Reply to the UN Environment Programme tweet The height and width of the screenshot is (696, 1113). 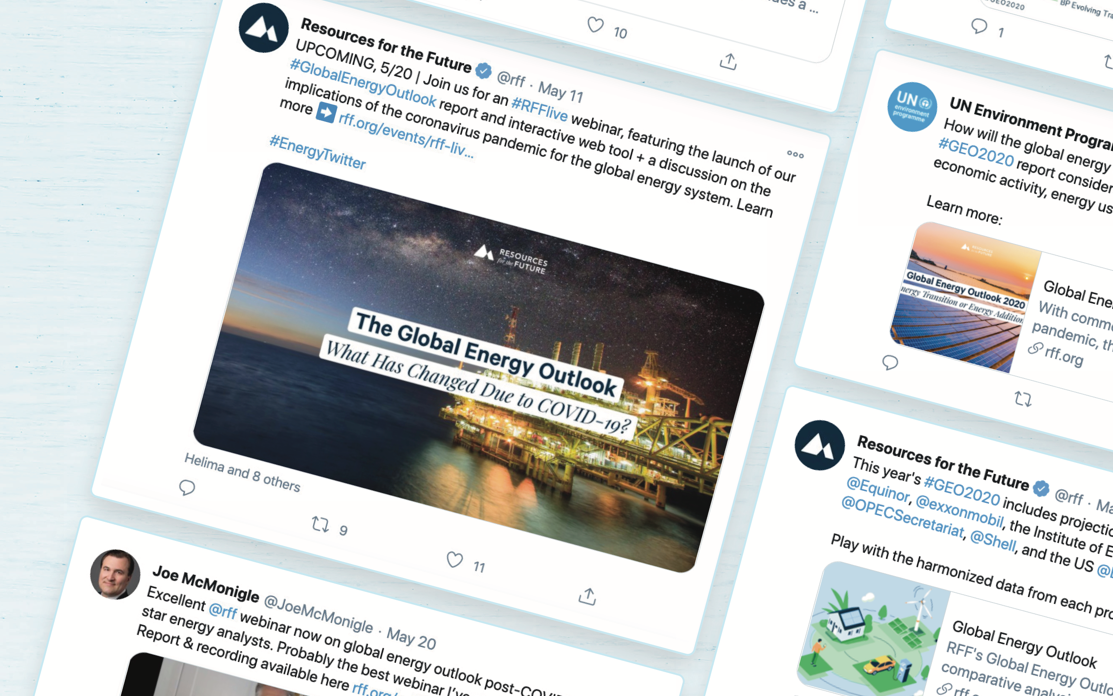pyautogui.click(x=890, y=363)
